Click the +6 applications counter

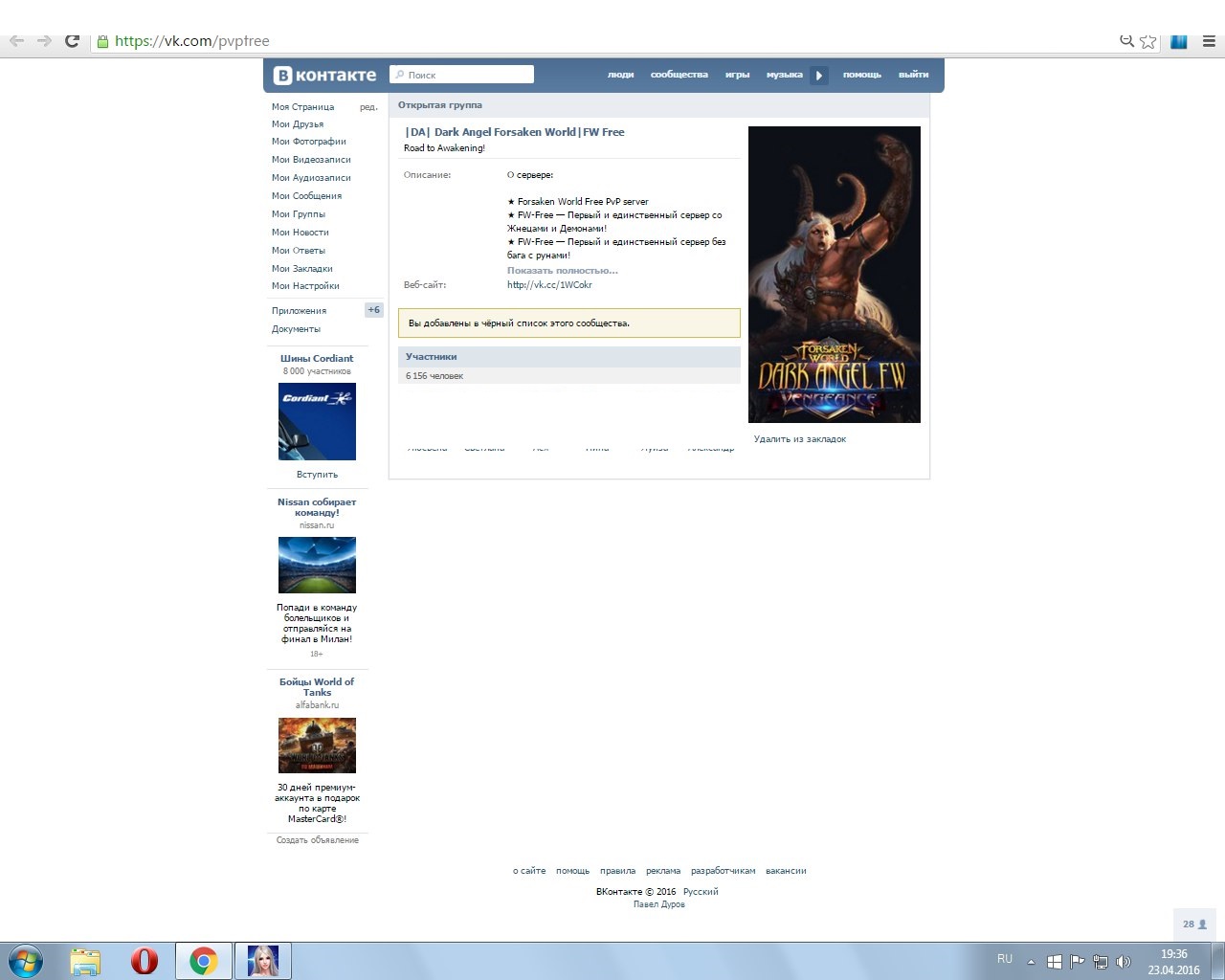pos(373,310)
